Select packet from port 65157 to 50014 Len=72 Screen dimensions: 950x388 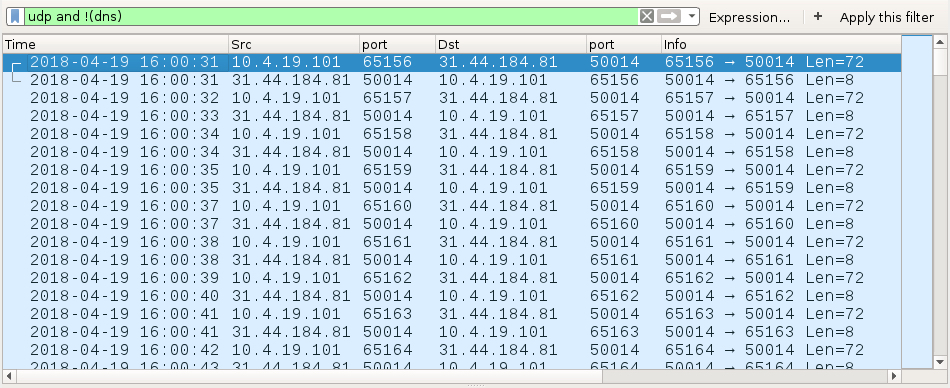(x=451, y=98)
